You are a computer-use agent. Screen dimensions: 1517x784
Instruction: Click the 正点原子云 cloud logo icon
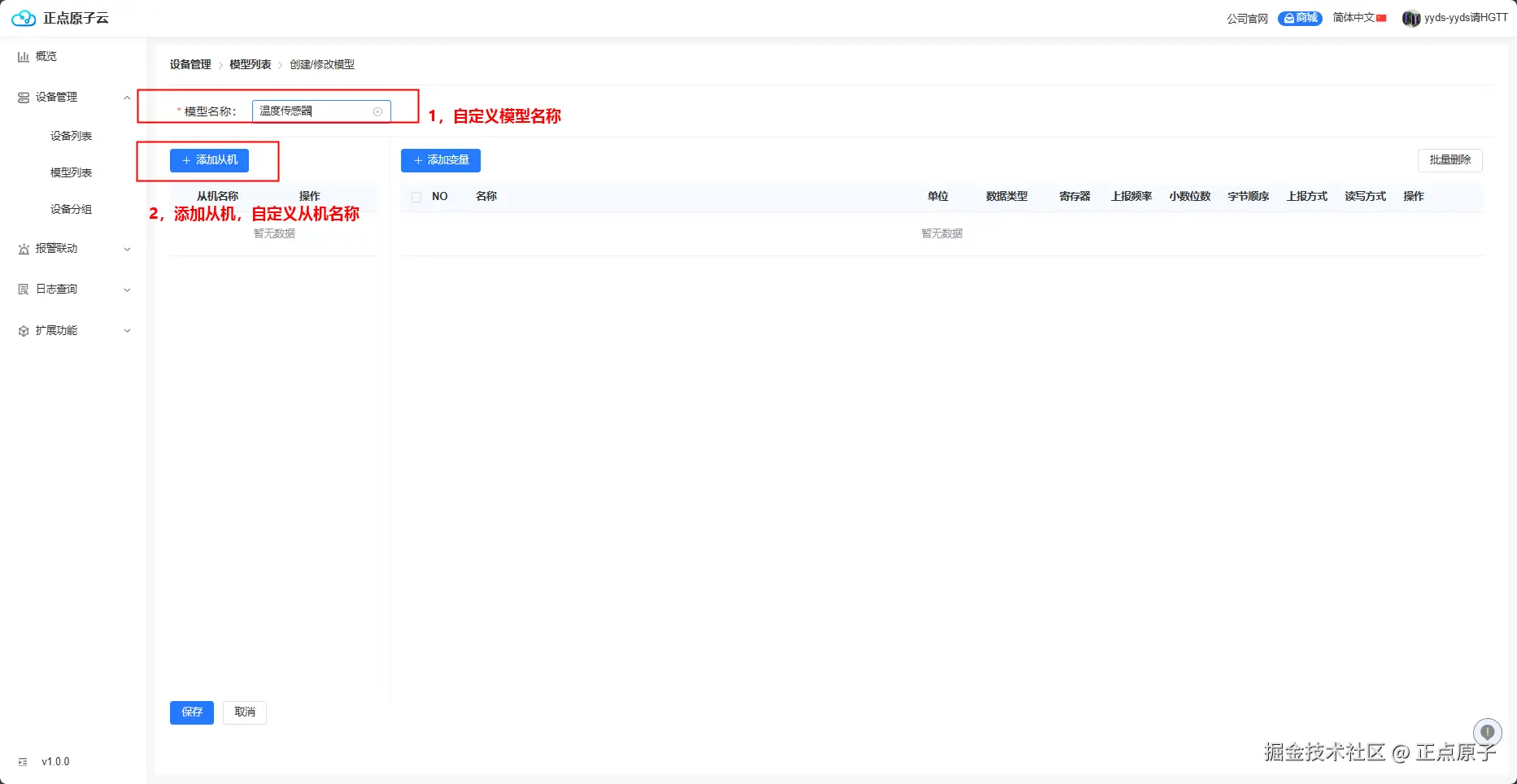(x=24, y=18)
